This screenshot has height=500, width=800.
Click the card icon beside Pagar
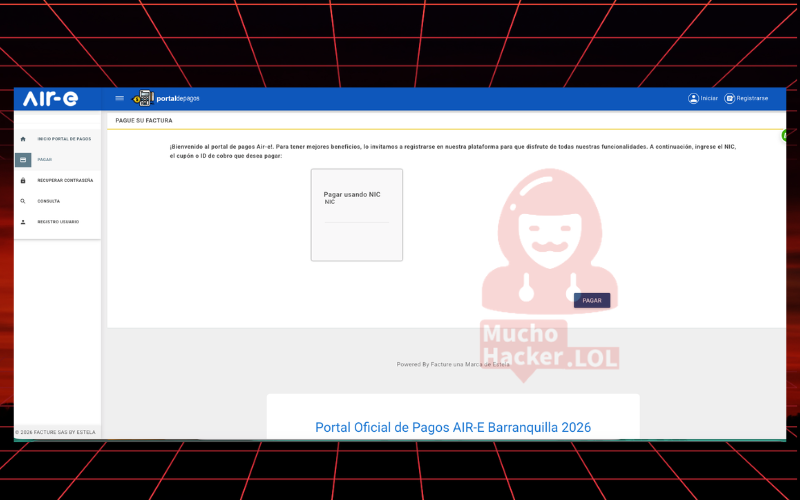coord(23,160)
